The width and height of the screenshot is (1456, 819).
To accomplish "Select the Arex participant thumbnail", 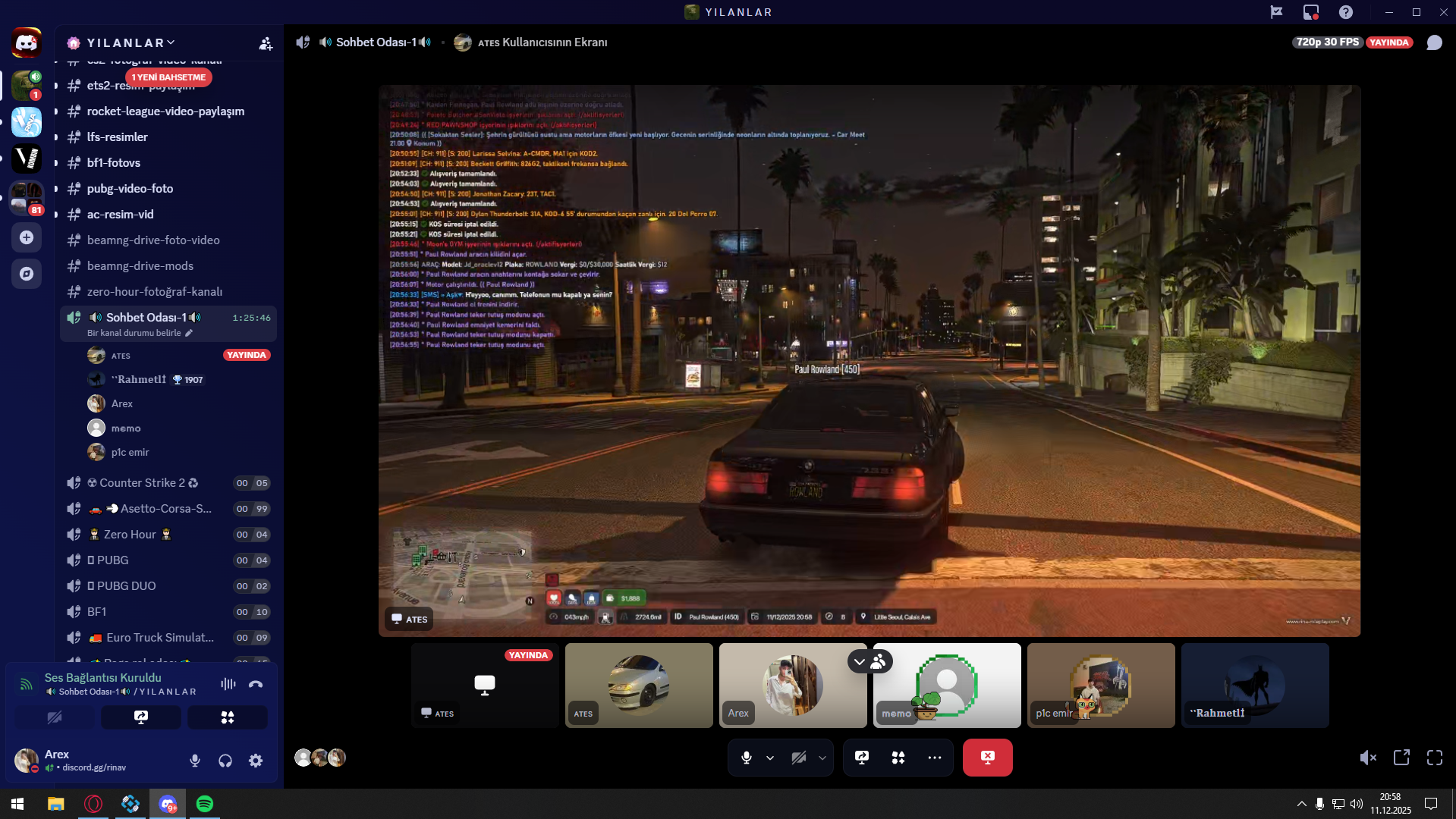I will 793,686.
